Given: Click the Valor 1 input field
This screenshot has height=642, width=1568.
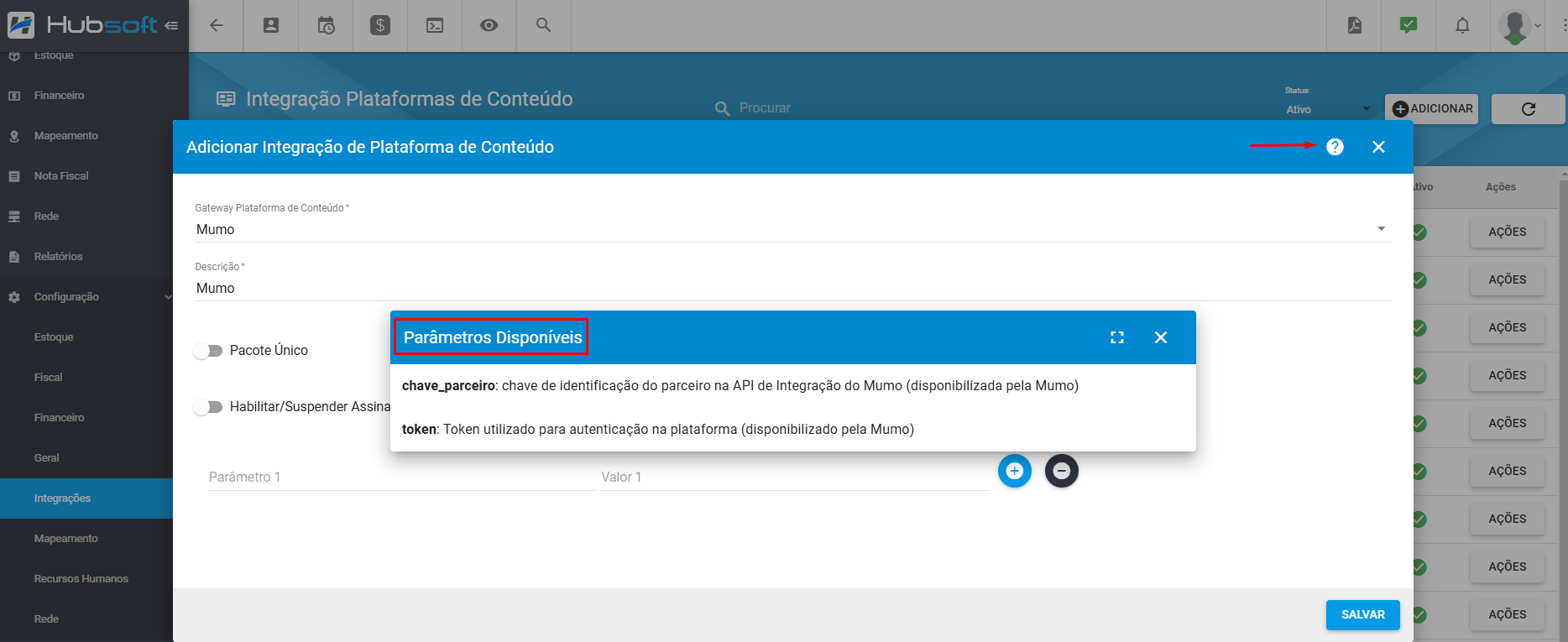Looking at the screenshot, I should click(794, 477).
